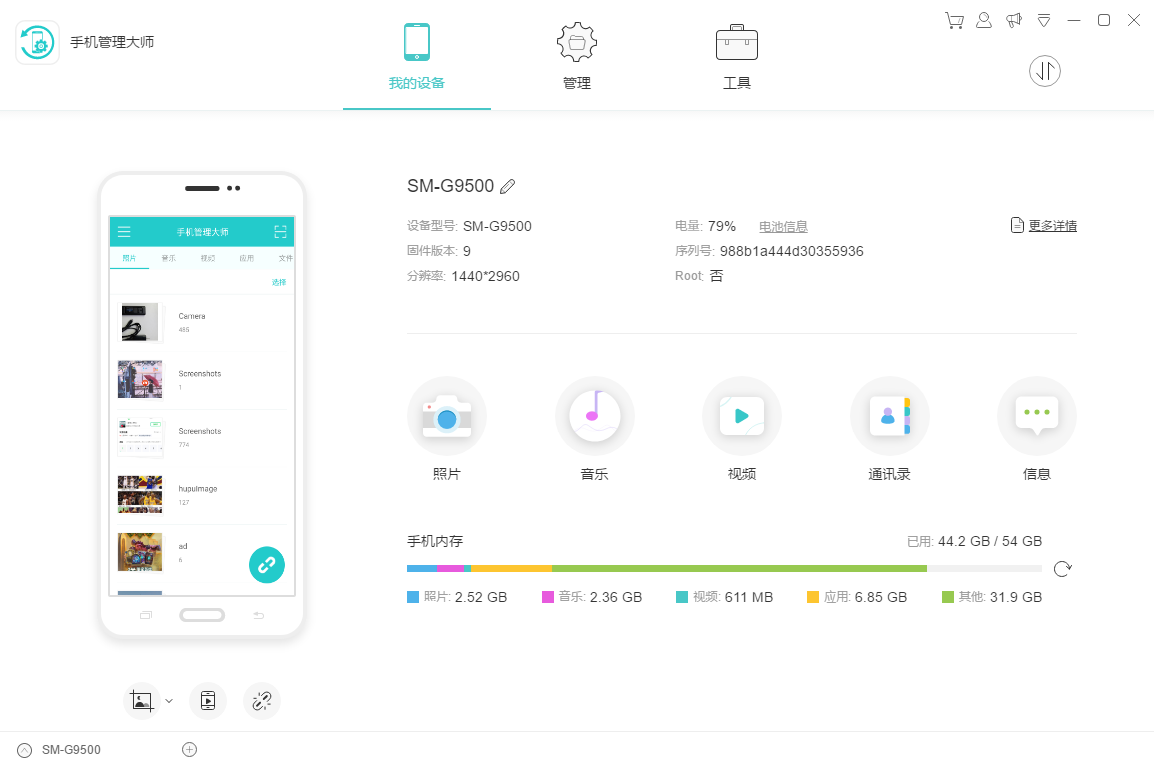This screenshot has height=768, width=1154.
Task: Open the file transfer sort icon
Action: pos(1044,70)
